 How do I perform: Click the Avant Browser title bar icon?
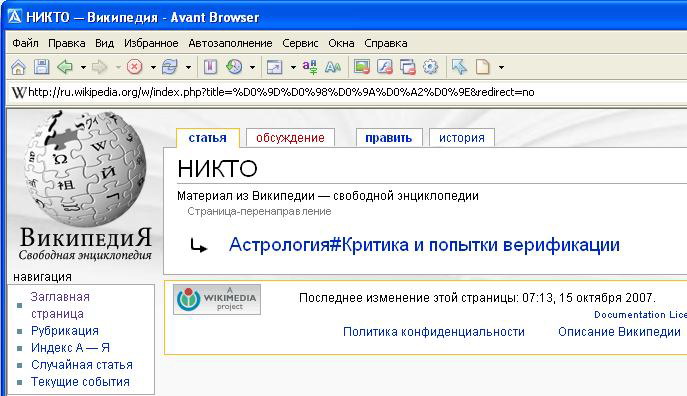15,17
